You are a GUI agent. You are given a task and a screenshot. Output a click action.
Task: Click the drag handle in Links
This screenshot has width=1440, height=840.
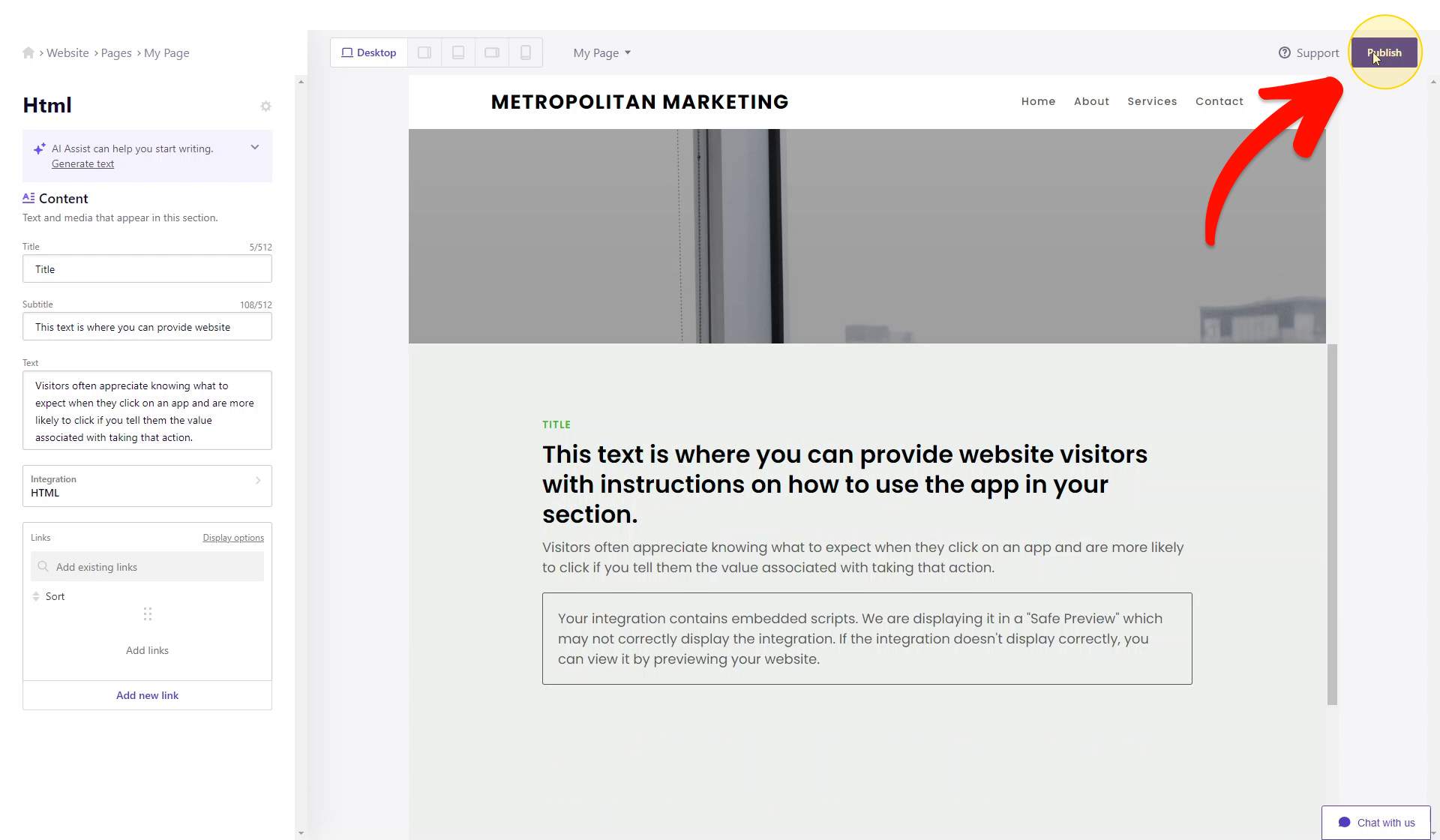(x=148, y=614)
